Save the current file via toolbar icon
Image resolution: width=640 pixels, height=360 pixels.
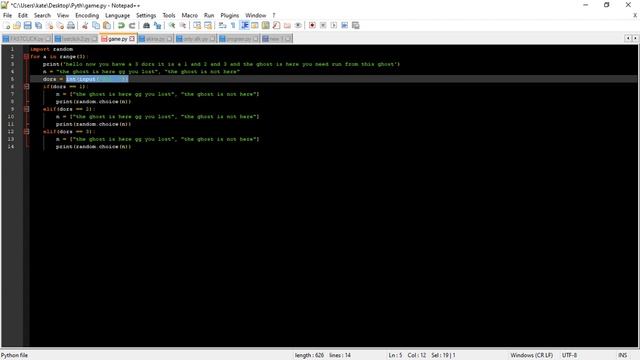click(x=28, y=25)
